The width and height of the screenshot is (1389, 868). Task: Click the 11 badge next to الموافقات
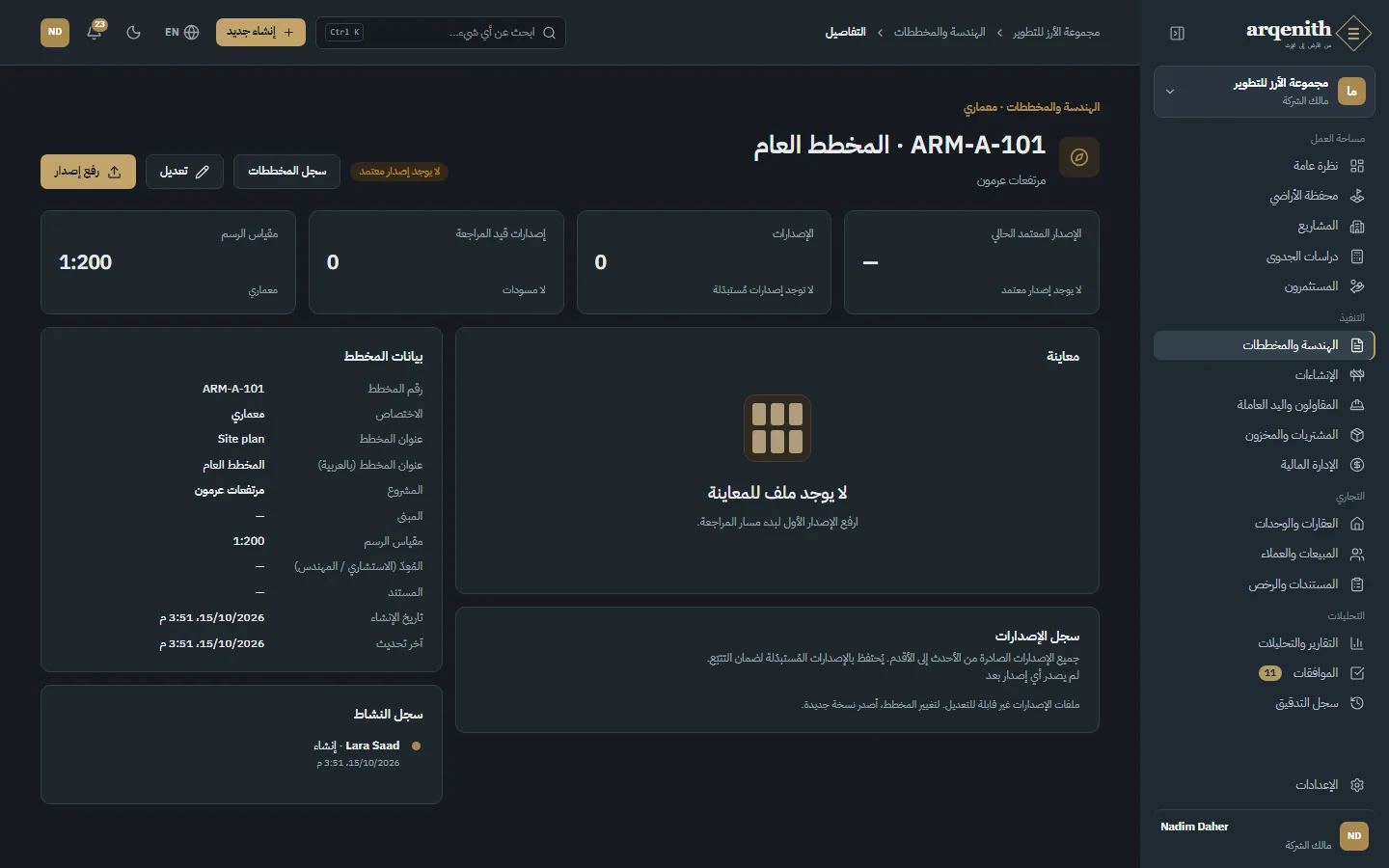tap(1270, 673)
